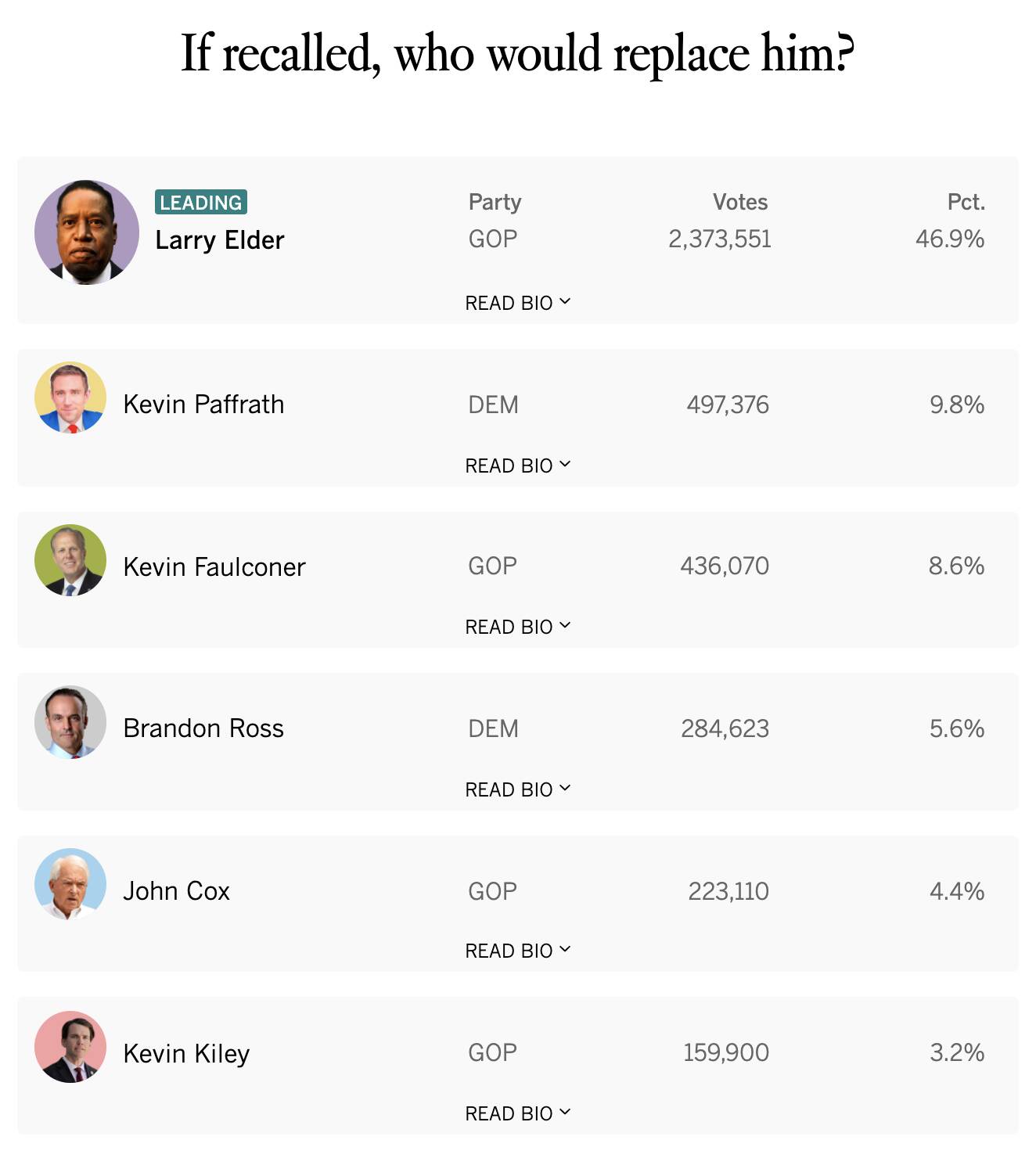Click Larry Elder's candidate photo
Screen dimensions: 1036x1158
[87, 232]
